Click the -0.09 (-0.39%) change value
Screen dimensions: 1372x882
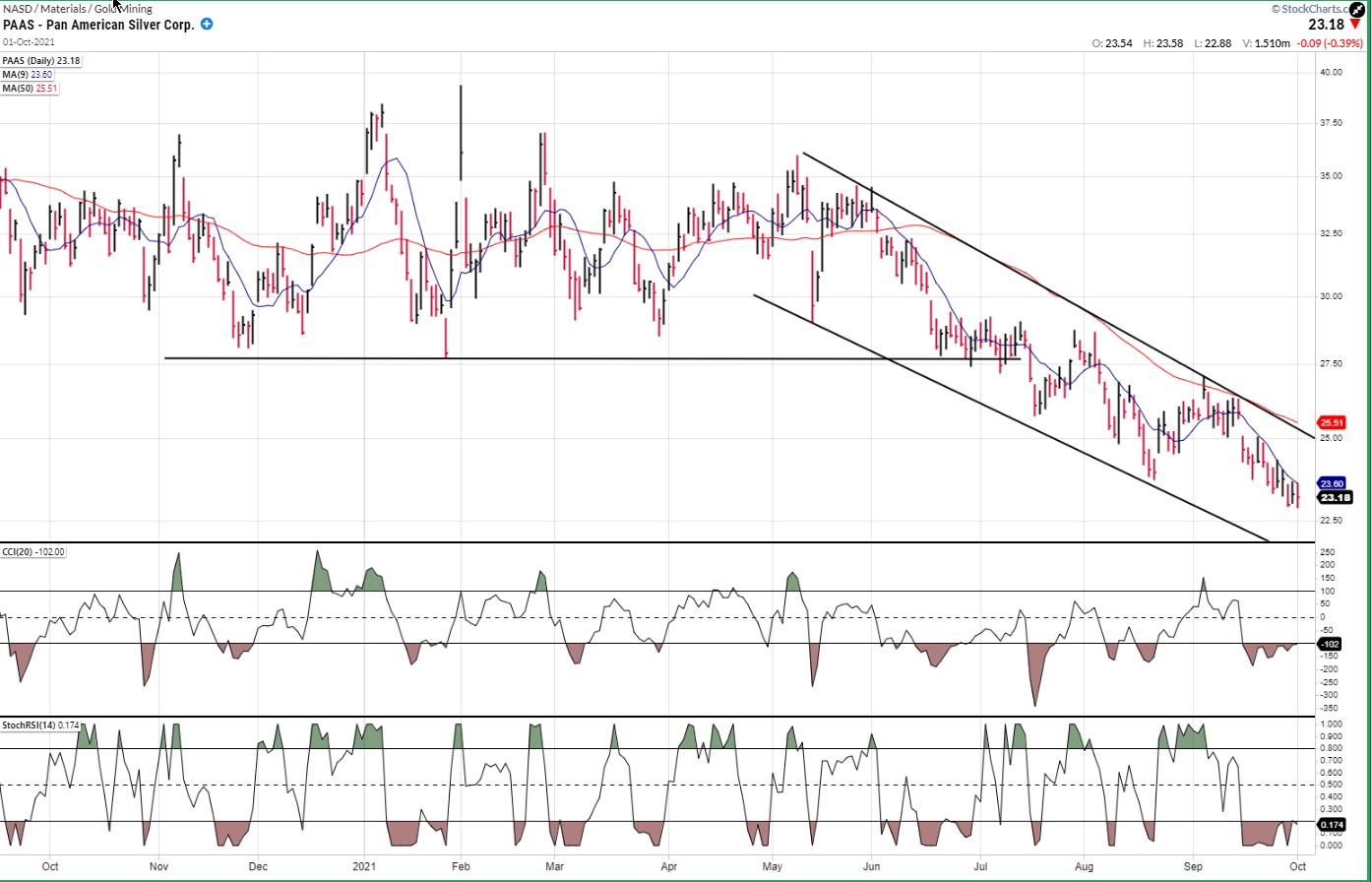(1330, 43)
